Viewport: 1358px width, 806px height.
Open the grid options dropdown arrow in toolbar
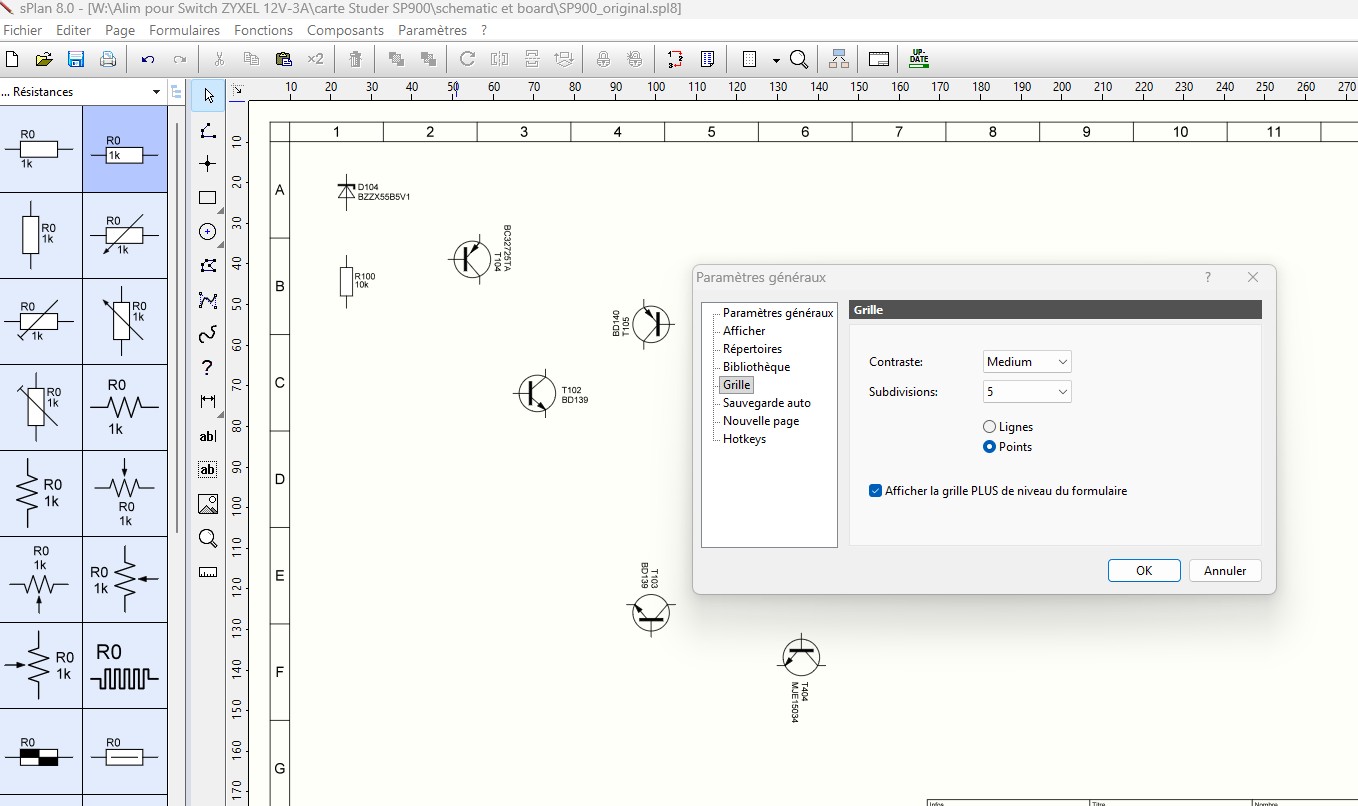776,60
